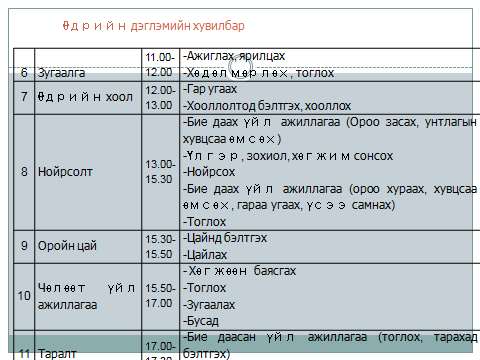The image size is (480, 360).
Task: Click the '15.30-15.50' time cell
Action: [x=160, y=247]
